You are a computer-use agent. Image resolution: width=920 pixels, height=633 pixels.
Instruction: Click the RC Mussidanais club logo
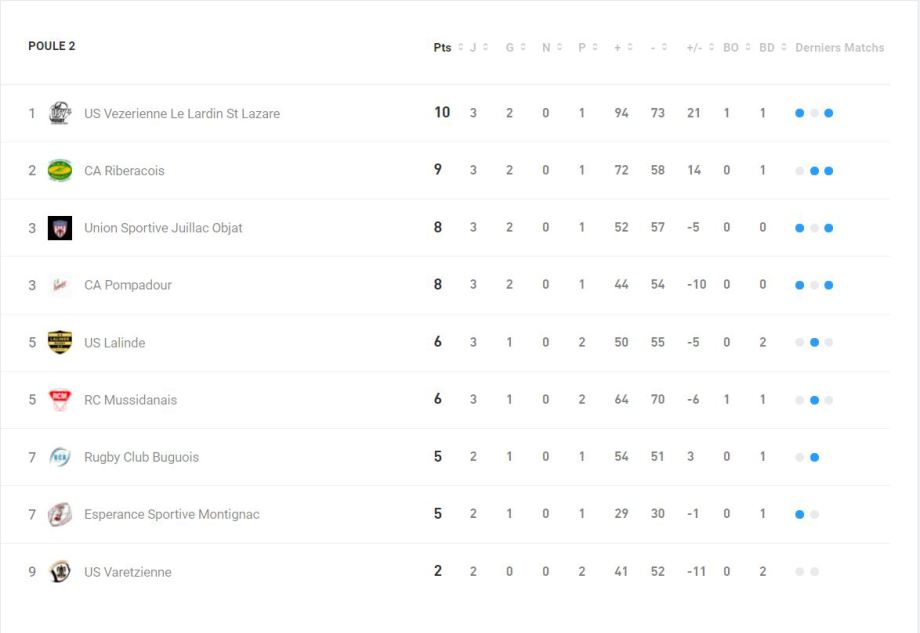pyautogui.click(x=60, y=400)
